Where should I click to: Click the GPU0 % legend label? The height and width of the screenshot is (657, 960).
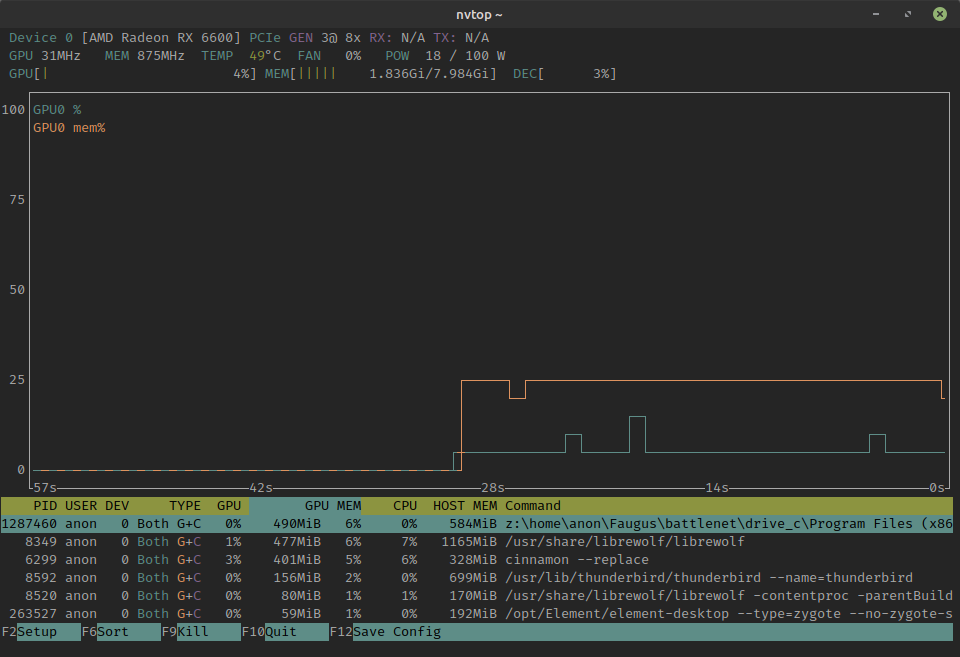[57, 110]
